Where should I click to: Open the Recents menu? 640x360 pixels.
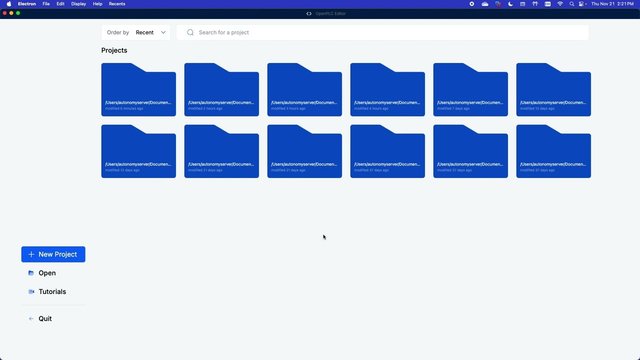pyautogui.click(x=117, y=4)
